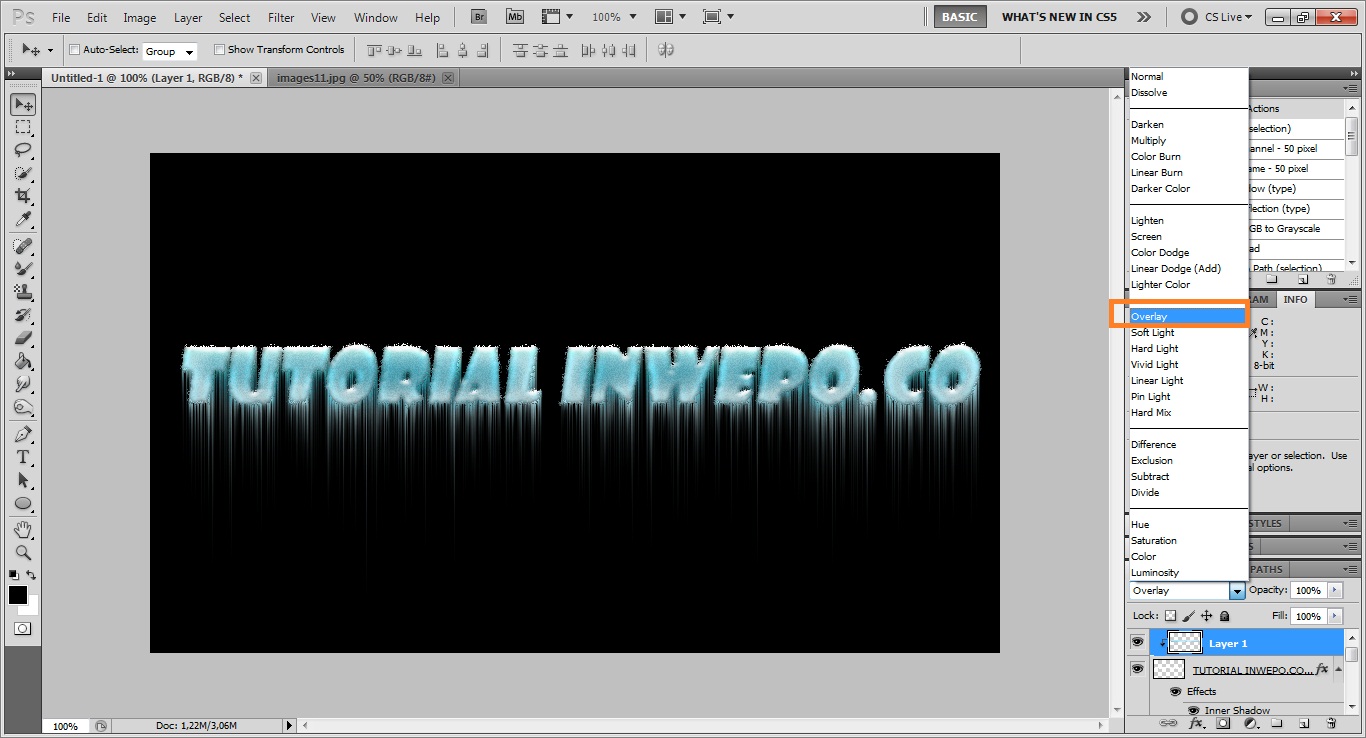Select the Smudge tool
This screenshot has height=738, width=1366.
23,384
